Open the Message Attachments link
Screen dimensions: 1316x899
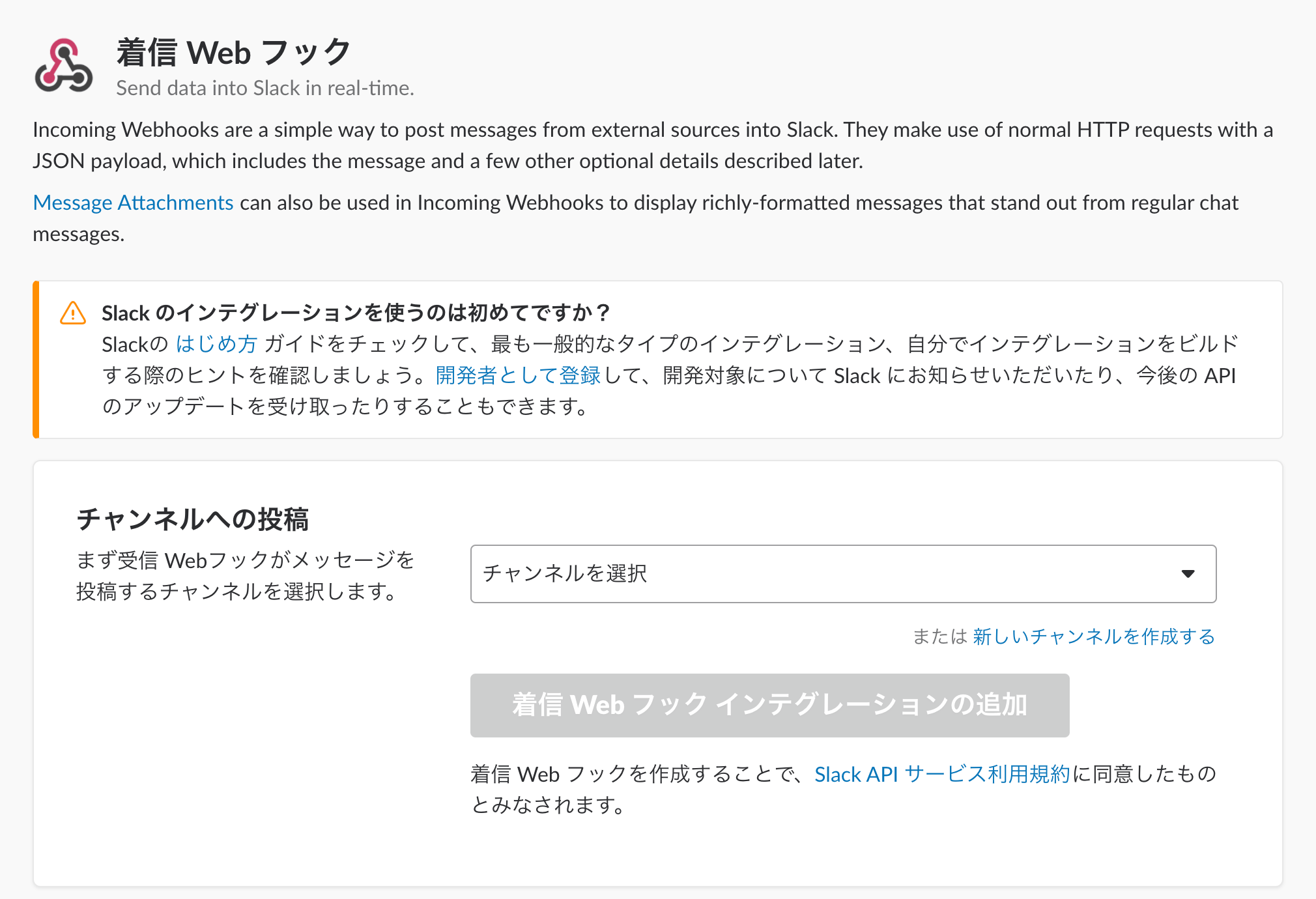coord(133,203)
